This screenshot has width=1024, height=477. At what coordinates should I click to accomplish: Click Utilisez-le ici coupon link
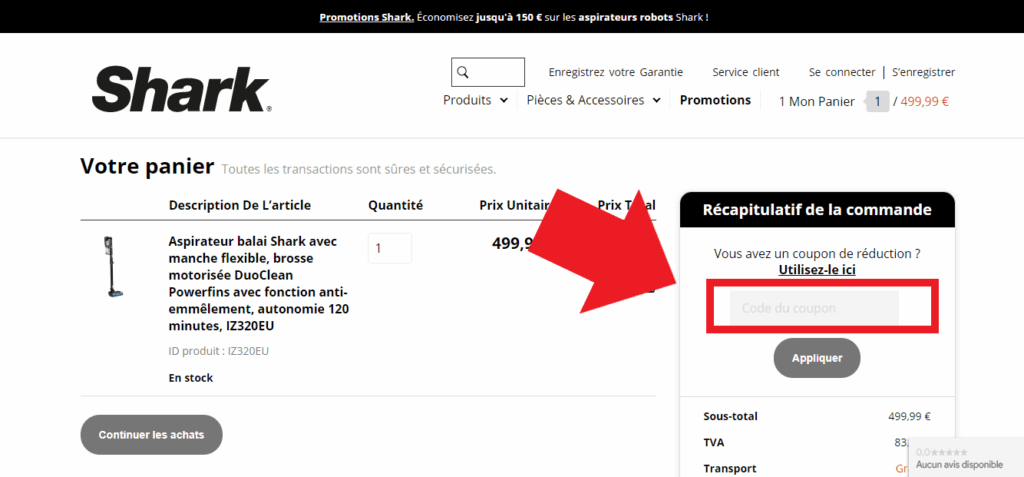click(817, 269)
